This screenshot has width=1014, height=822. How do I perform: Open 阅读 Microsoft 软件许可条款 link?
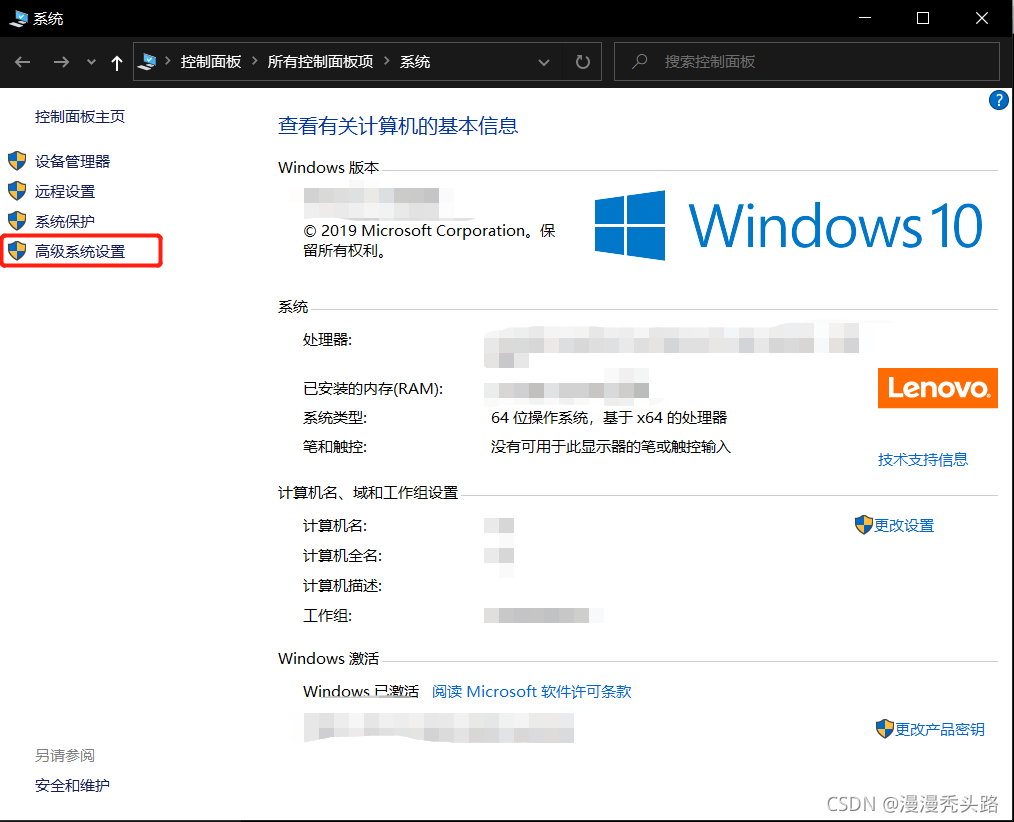click(x=532, y=691)
